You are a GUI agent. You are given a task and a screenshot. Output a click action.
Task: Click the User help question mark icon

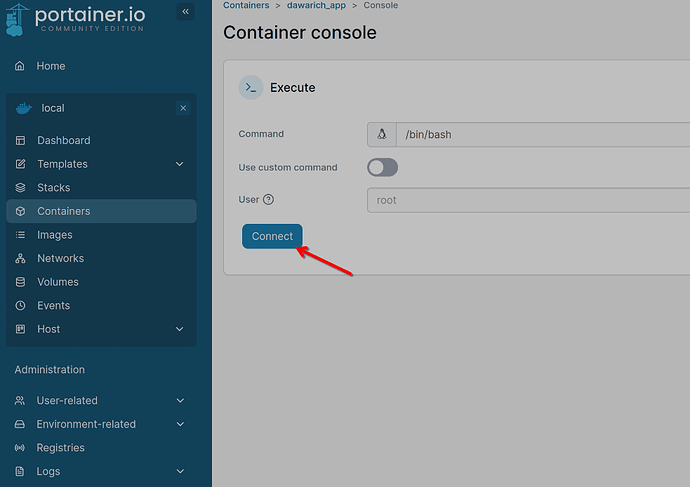[x=268, y=200]
